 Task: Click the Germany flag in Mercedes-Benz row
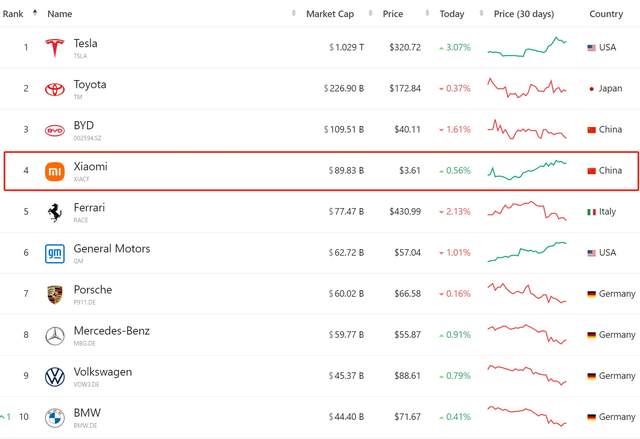(591, 335)
